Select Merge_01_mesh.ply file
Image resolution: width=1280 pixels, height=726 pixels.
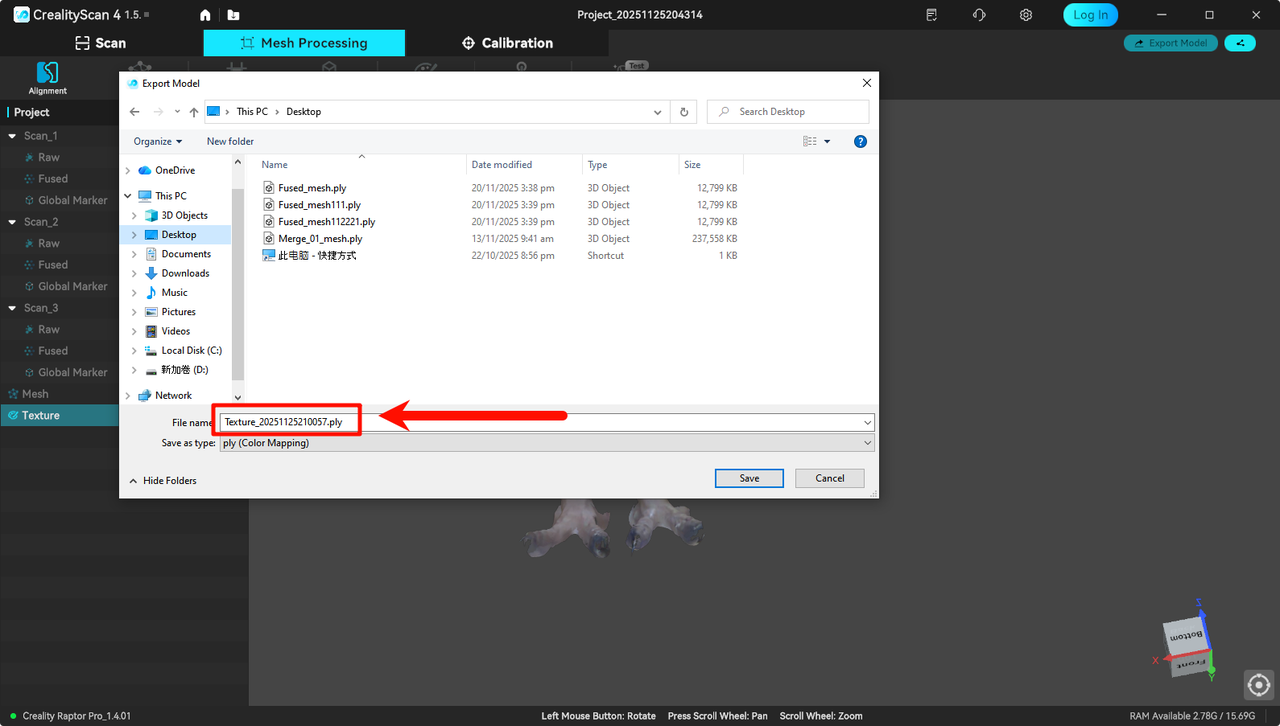pos(320,239)
